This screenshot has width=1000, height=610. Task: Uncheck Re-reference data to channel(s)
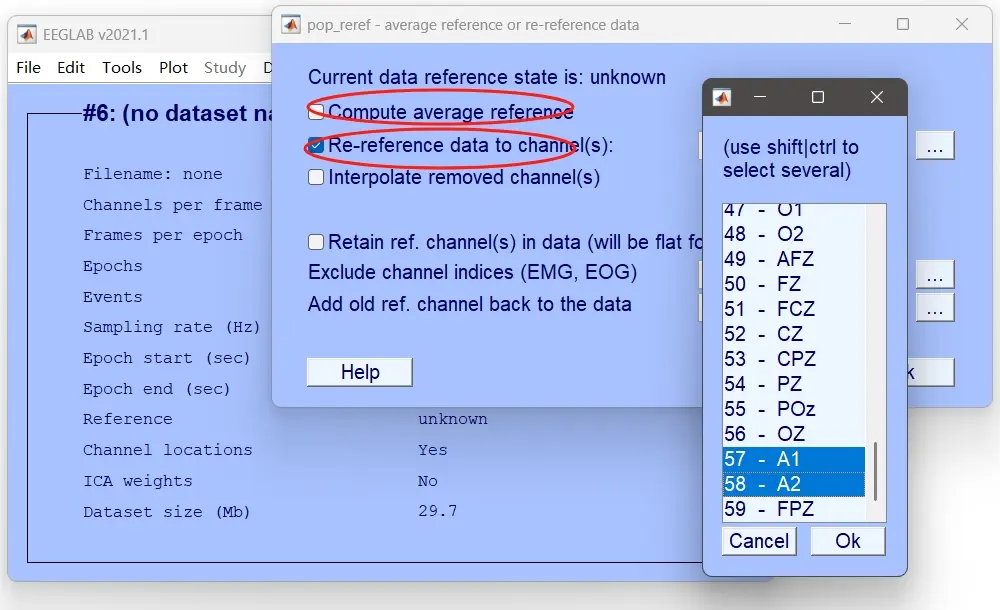point(316,145)
